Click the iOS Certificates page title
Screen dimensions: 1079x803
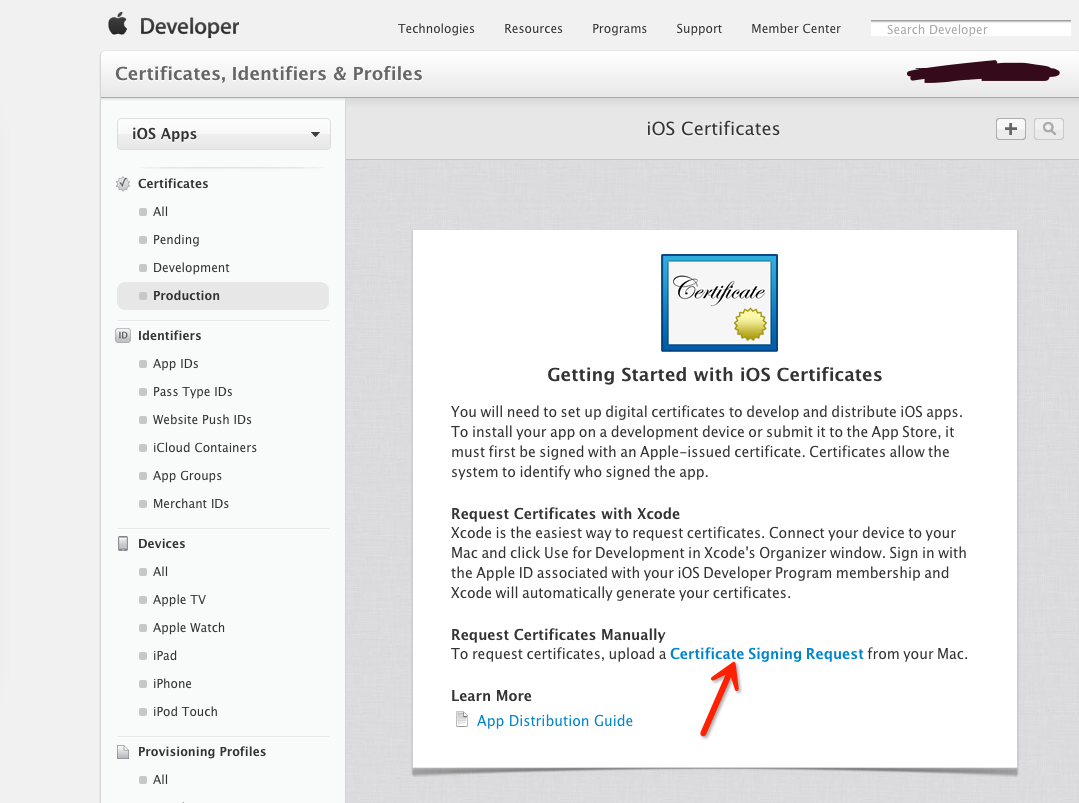[x=713, y=129]
